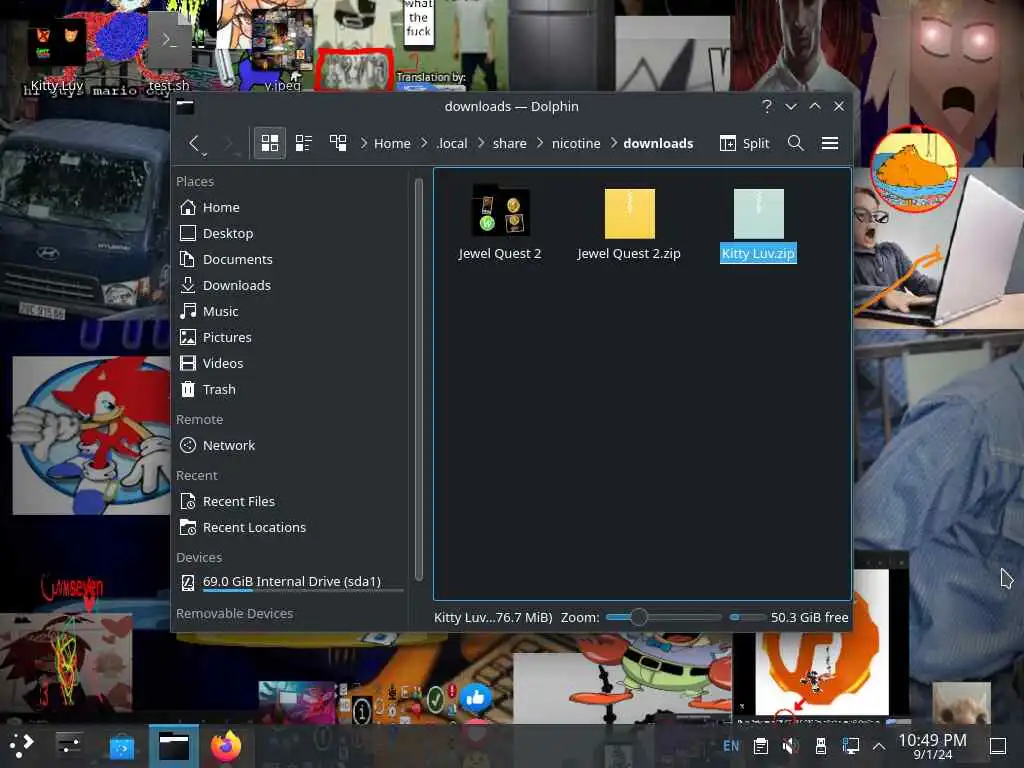This screenshot has width=1024, height=768.
Task: Switch Dolphin to Compact view mode
Action: (304, 143)
